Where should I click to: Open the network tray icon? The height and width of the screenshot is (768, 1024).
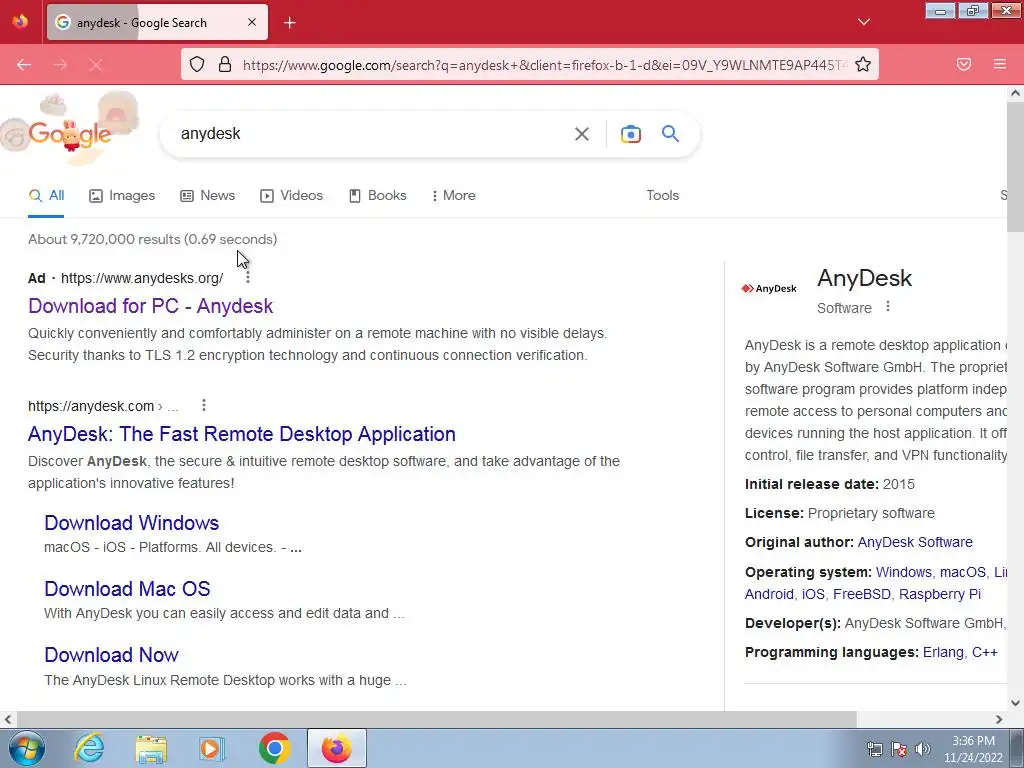click(874, 748)
